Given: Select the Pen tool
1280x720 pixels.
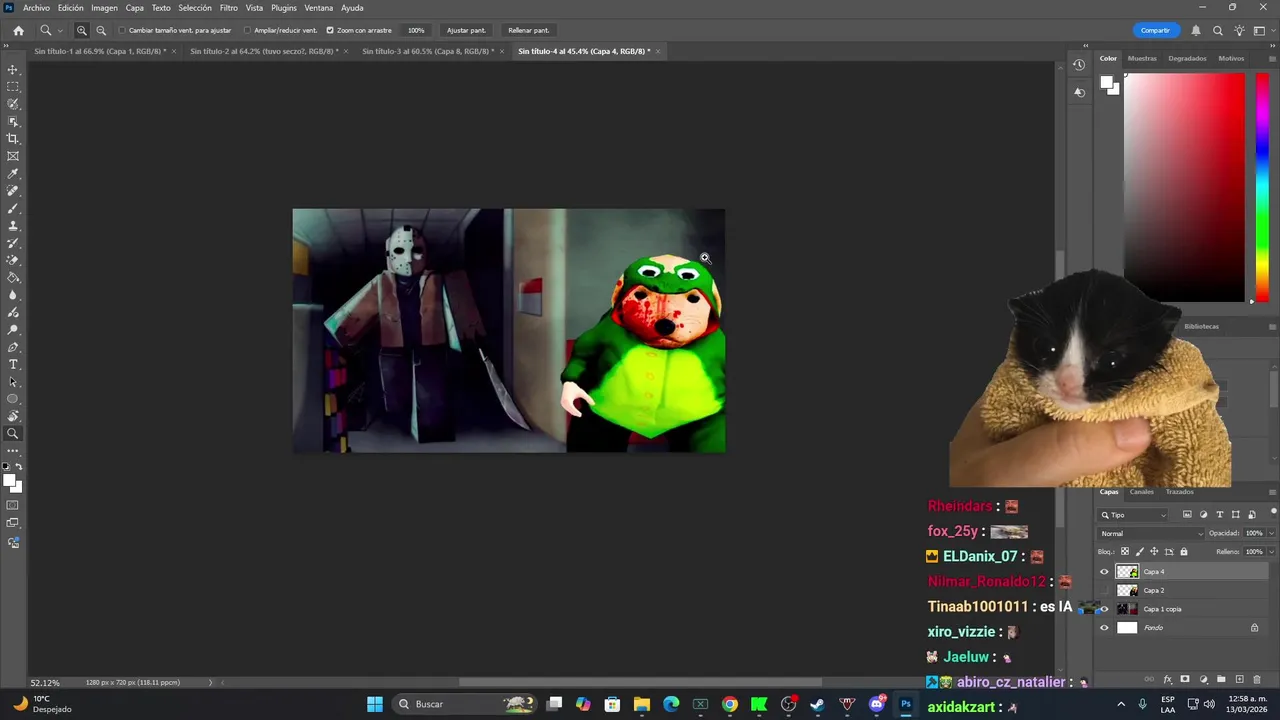Looking at the screenshot, I should [x=13, y=347].
